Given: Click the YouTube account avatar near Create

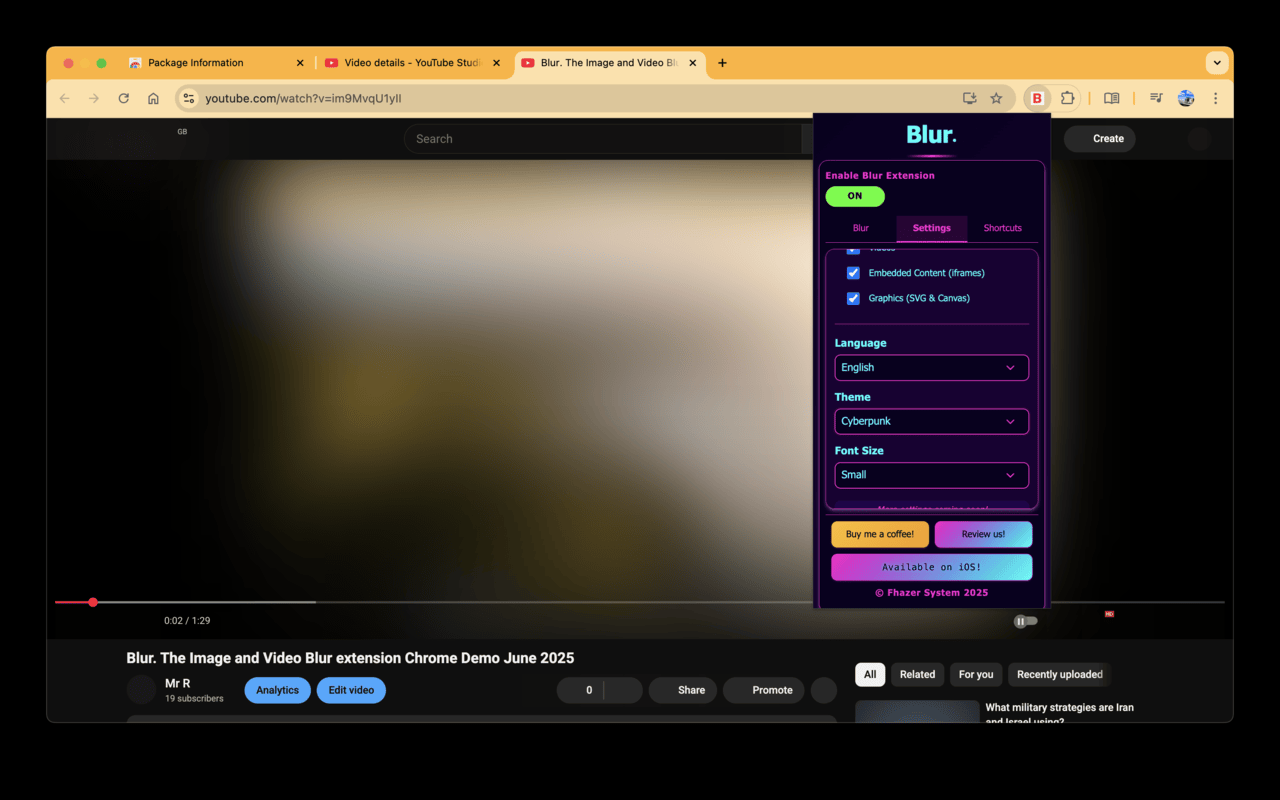Looking at the screenshot, I should coord(1199,139).
